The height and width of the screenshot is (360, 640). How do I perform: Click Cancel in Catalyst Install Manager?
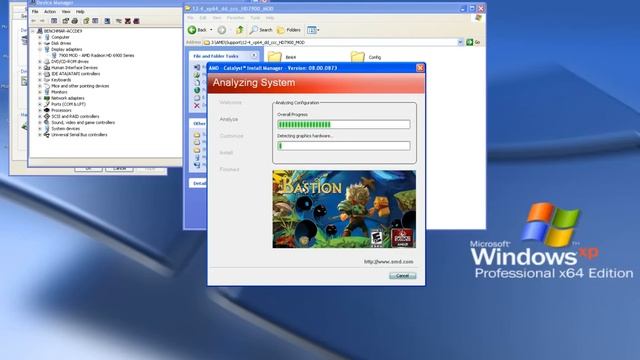coord(402,276)
